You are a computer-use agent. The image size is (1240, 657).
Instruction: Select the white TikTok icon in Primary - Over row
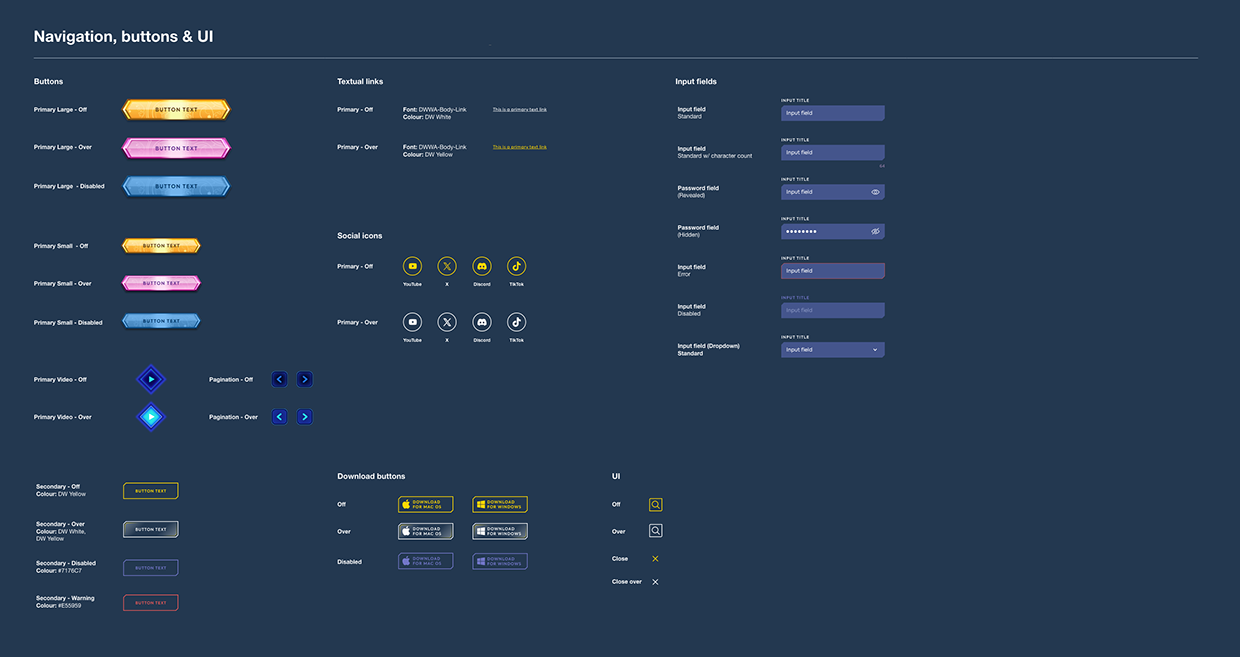516,322
